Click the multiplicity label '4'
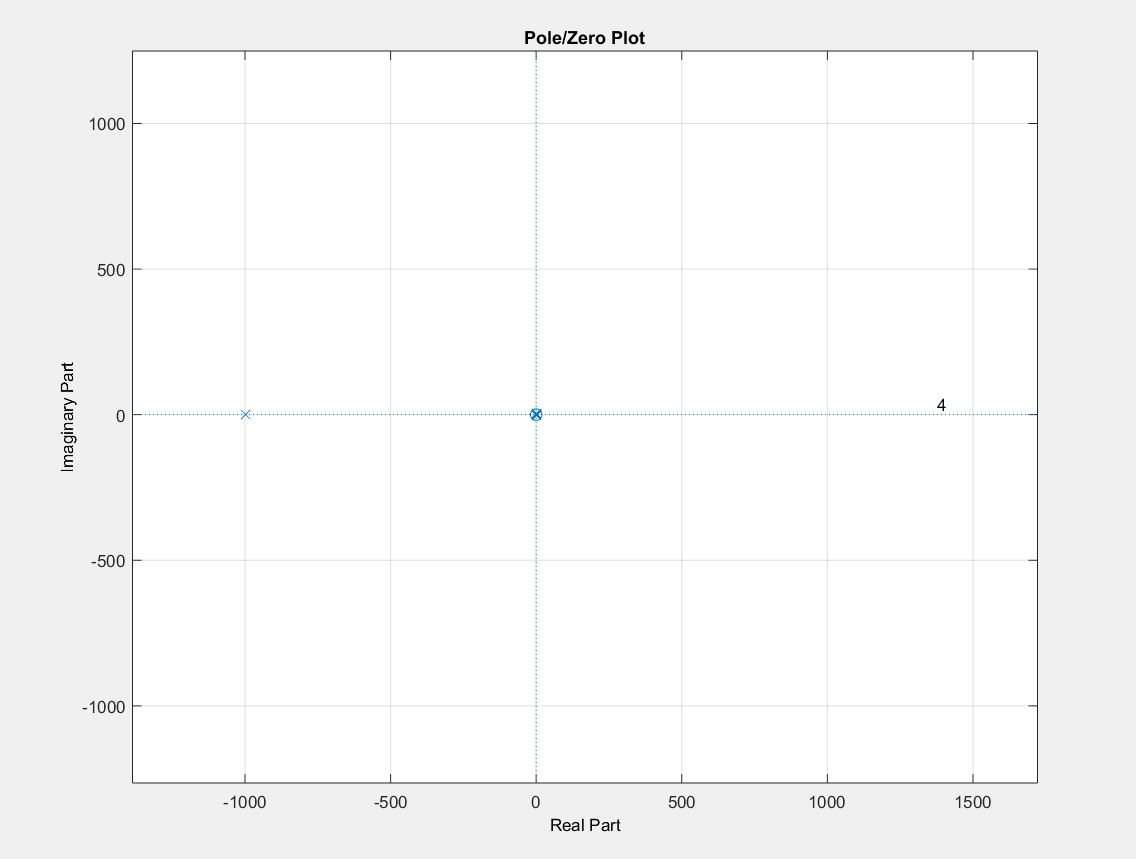 tap(941, 405)
